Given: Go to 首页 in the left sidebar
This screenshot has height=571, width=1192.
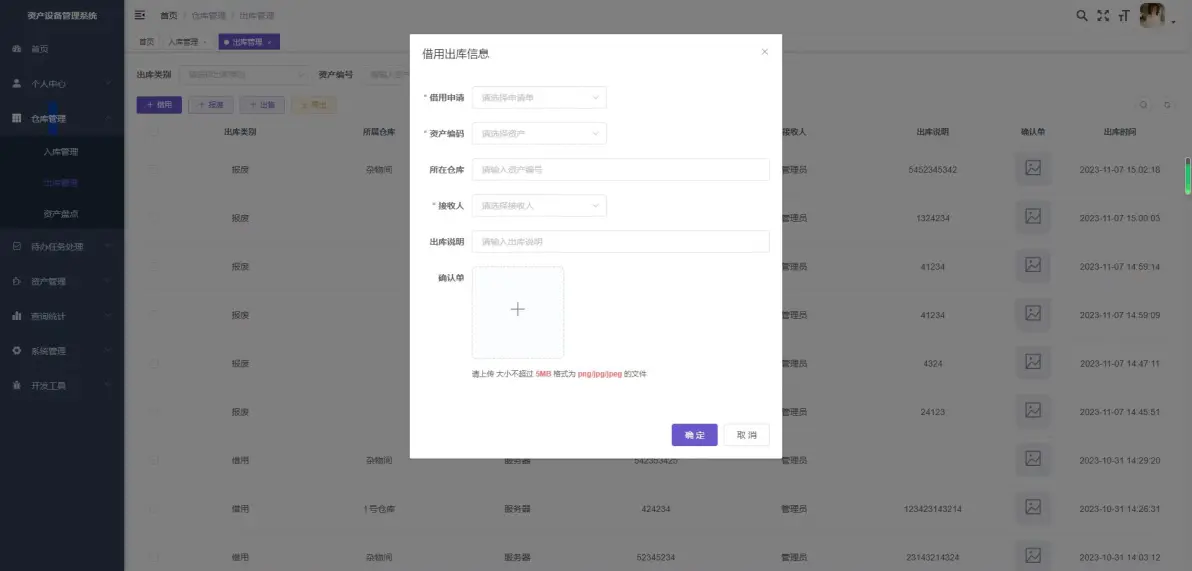Looking at the screenshot, I should (x=40, y=49).
